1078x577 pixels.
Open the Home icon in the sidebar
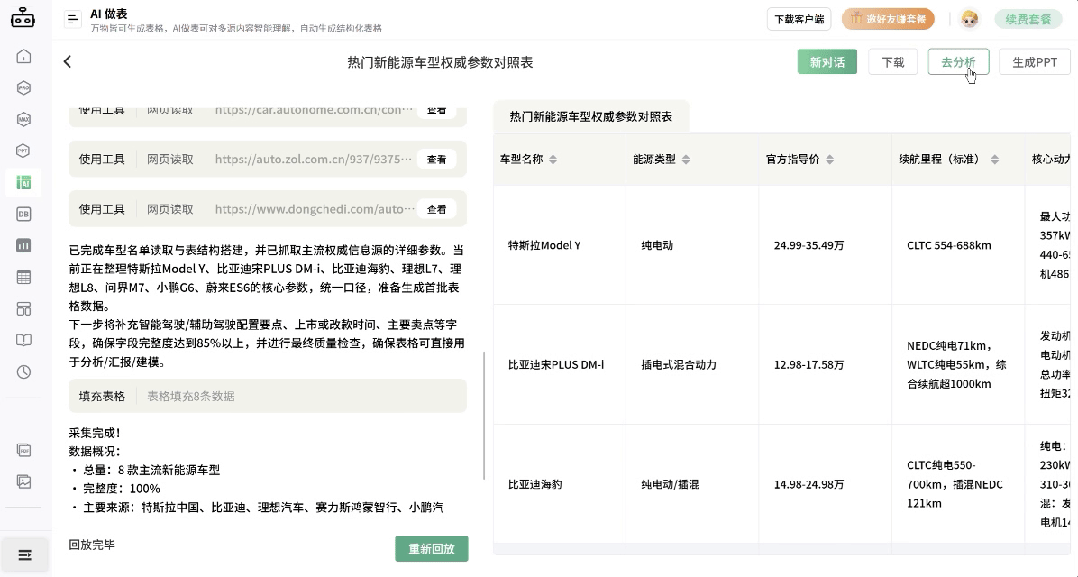(x=24, y=56)
